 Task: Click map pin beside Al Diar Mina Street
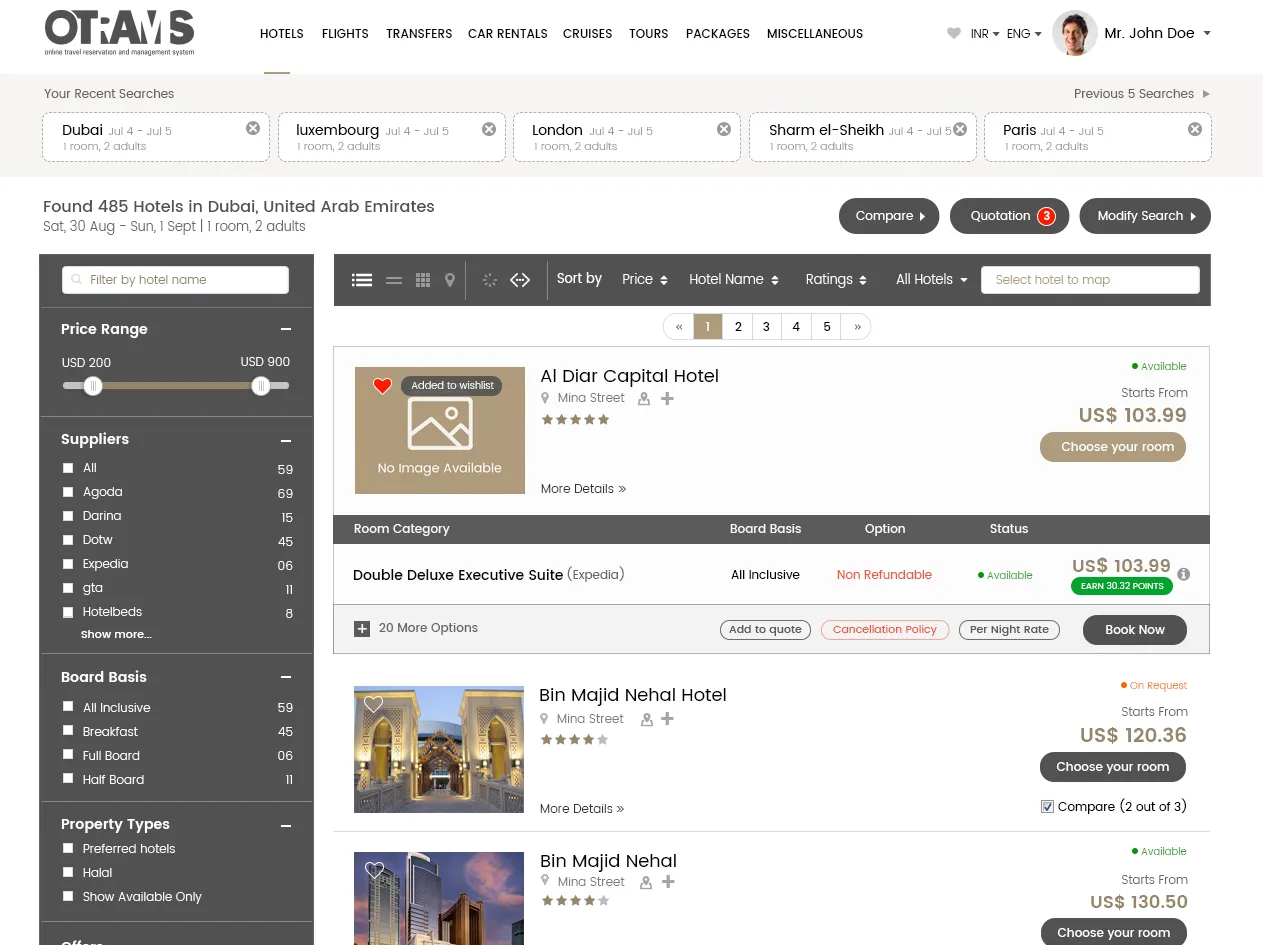tap(545, 398)
